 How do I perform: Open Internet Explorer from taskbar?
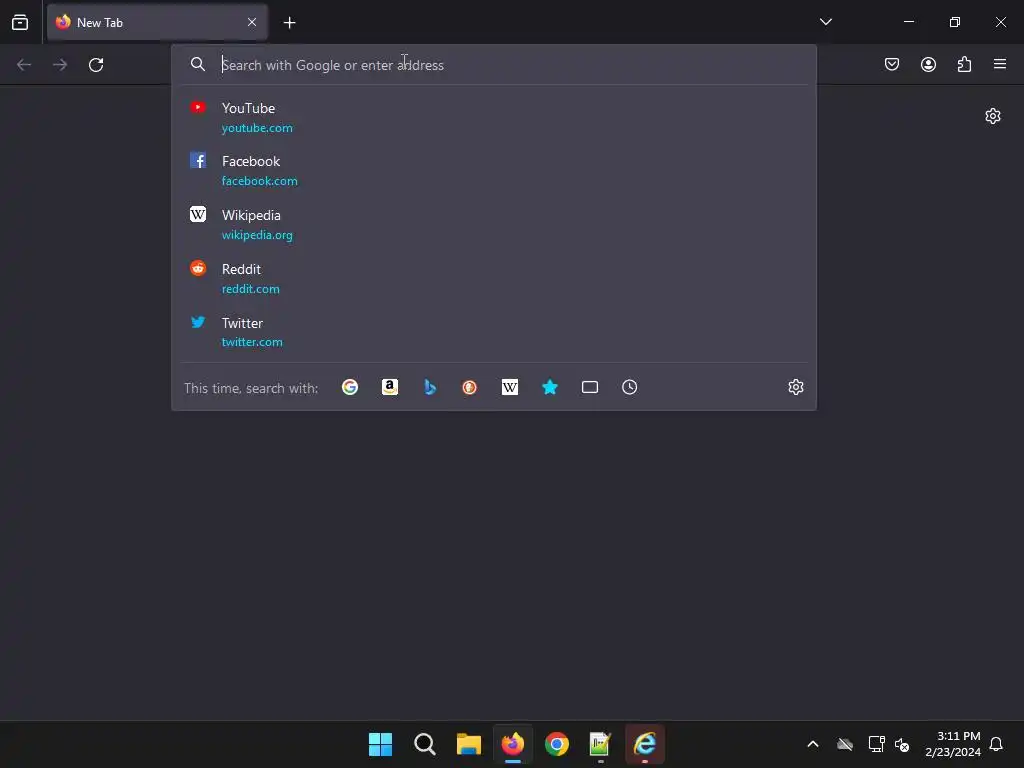pos(645,744)
